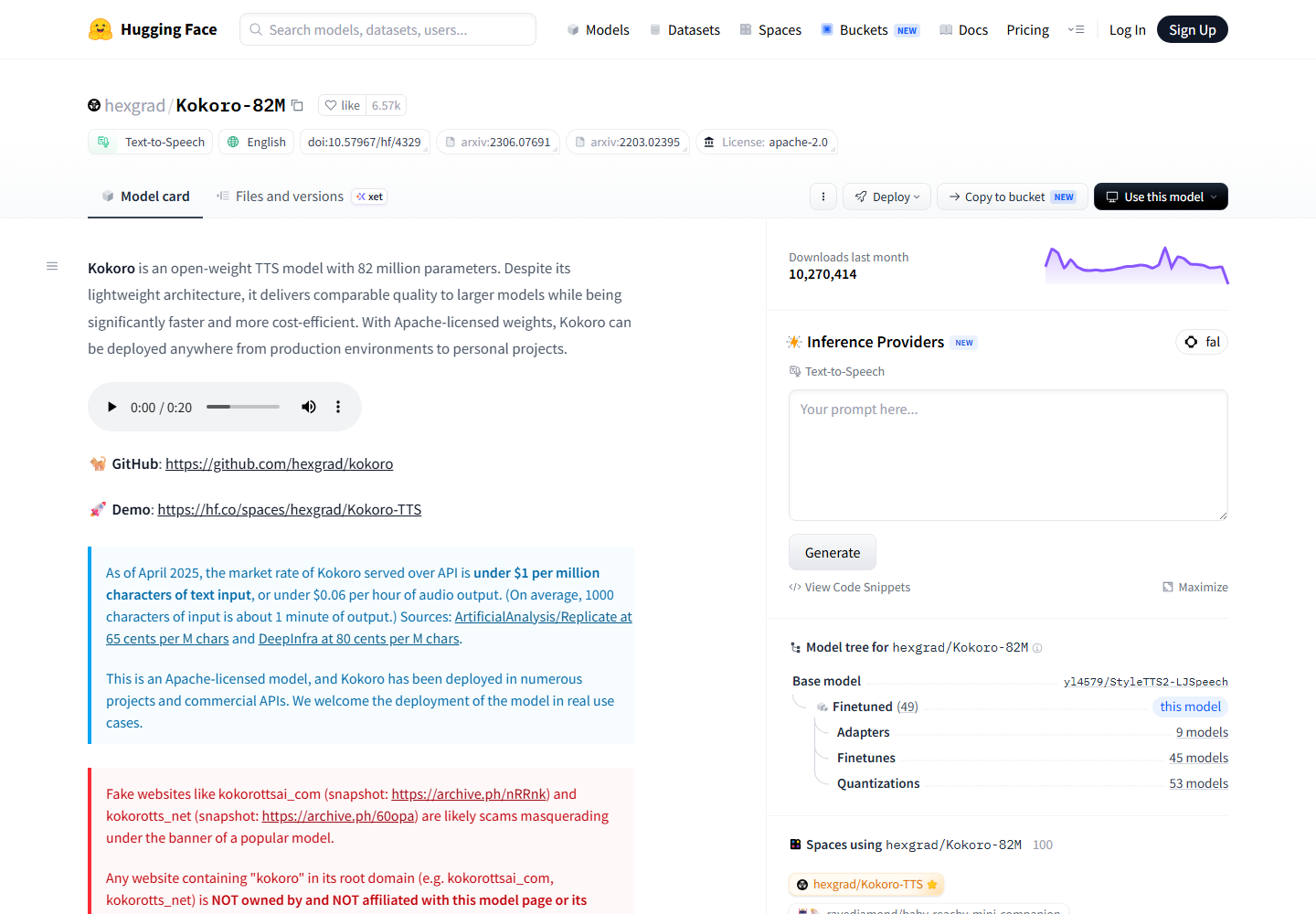1316x914 pixels.
Task: Open the Use this model dropdown
Action: 1161,197
